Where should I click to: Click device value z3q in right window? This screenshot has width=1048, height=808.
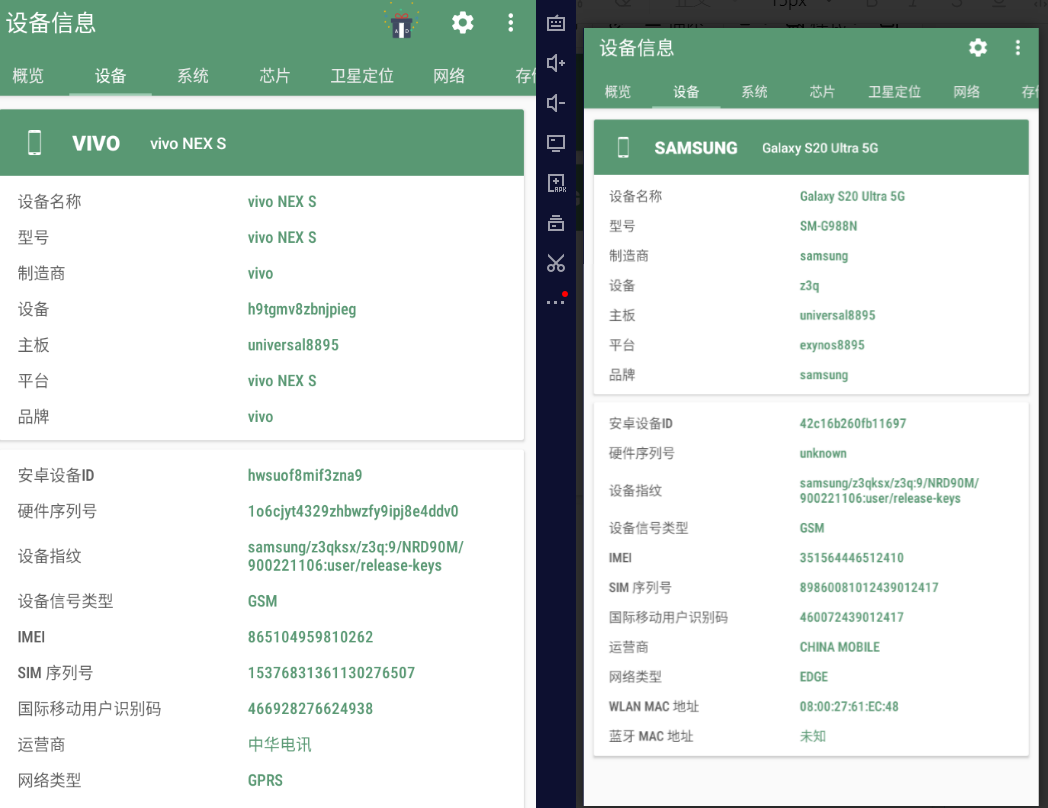coord(809,285)
